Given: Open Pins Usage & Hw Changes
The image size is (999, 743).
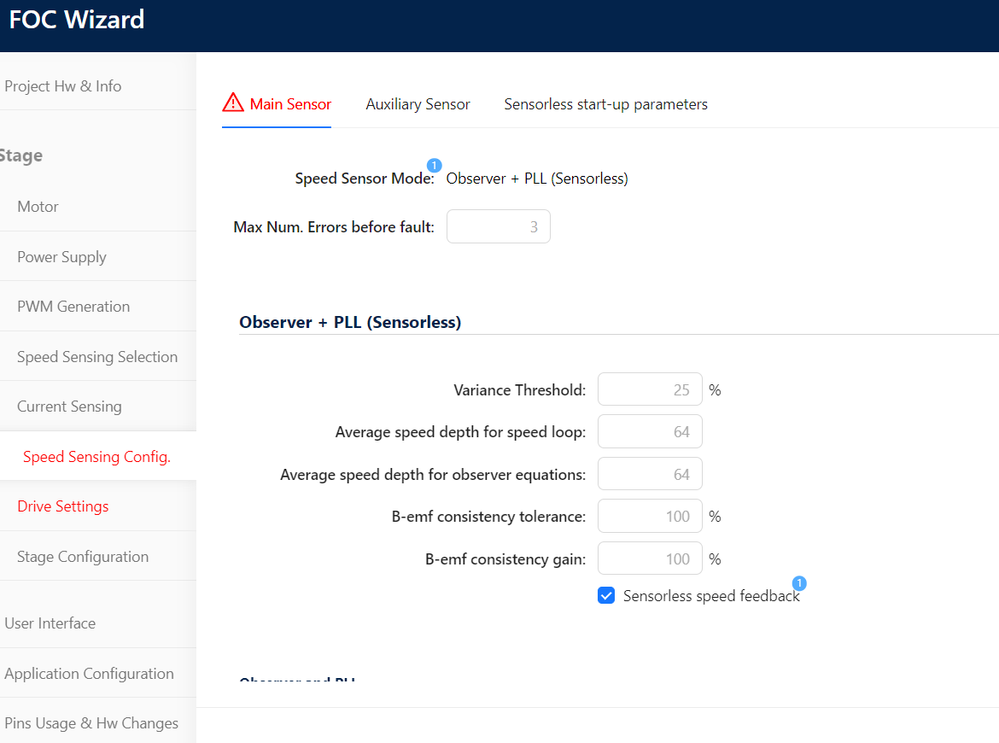Looking at the screenshot, I should click(x=92, y=723).
